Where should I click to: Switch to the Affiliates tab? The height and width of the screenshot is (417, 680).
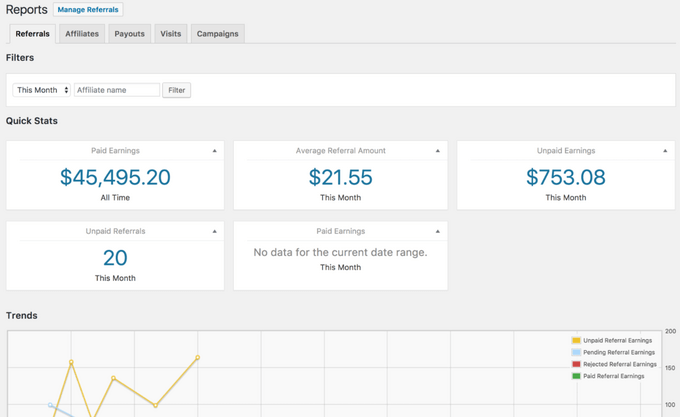tap(82, 34)
